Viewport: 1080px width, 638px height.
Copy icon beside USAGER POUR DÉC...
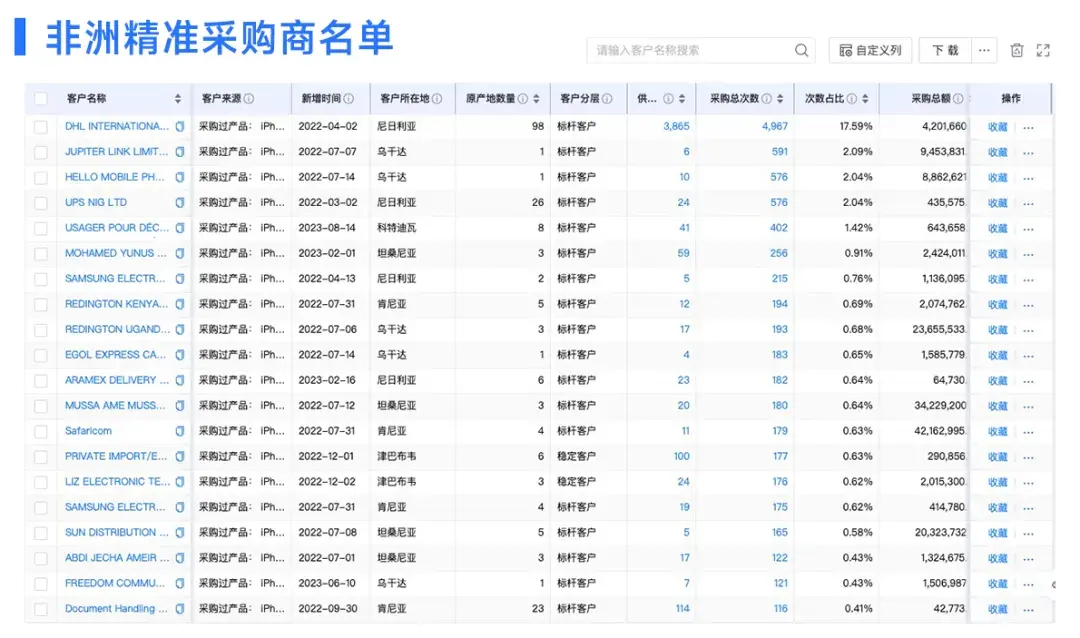tap(180, 228)
